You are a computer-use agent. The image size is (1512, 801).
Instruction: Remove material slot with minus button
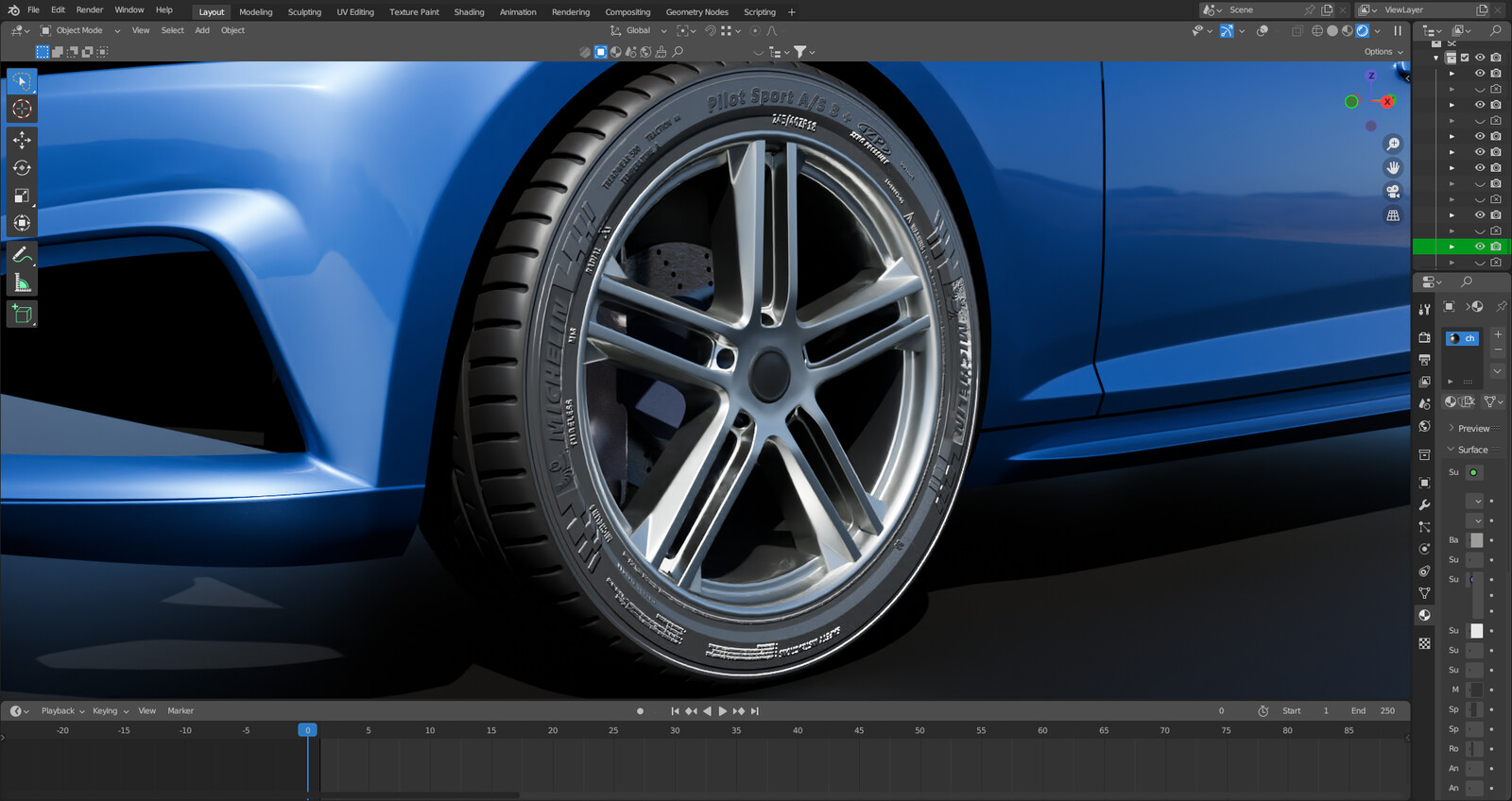tap(1498, 350)
